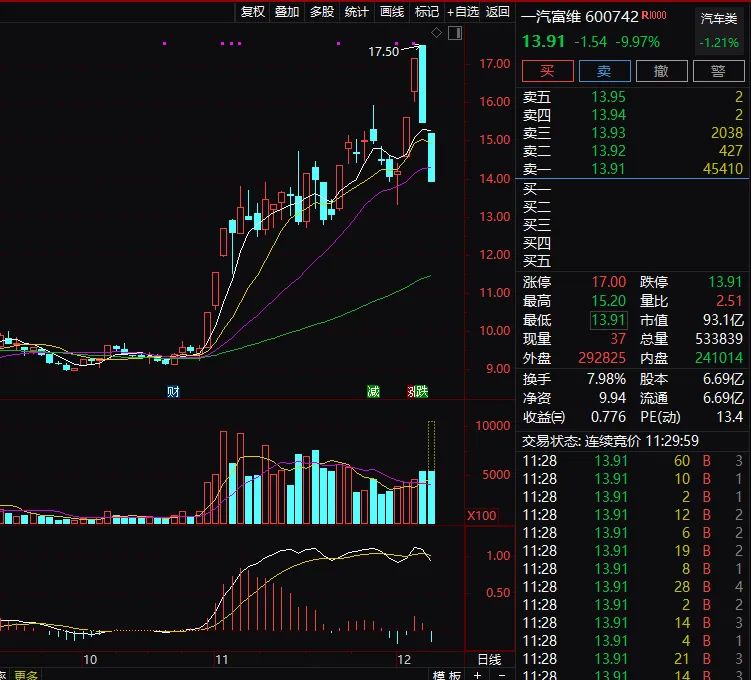Toggle the side panel layout icon
The image size is (751, 680).
tap(455, 33)
